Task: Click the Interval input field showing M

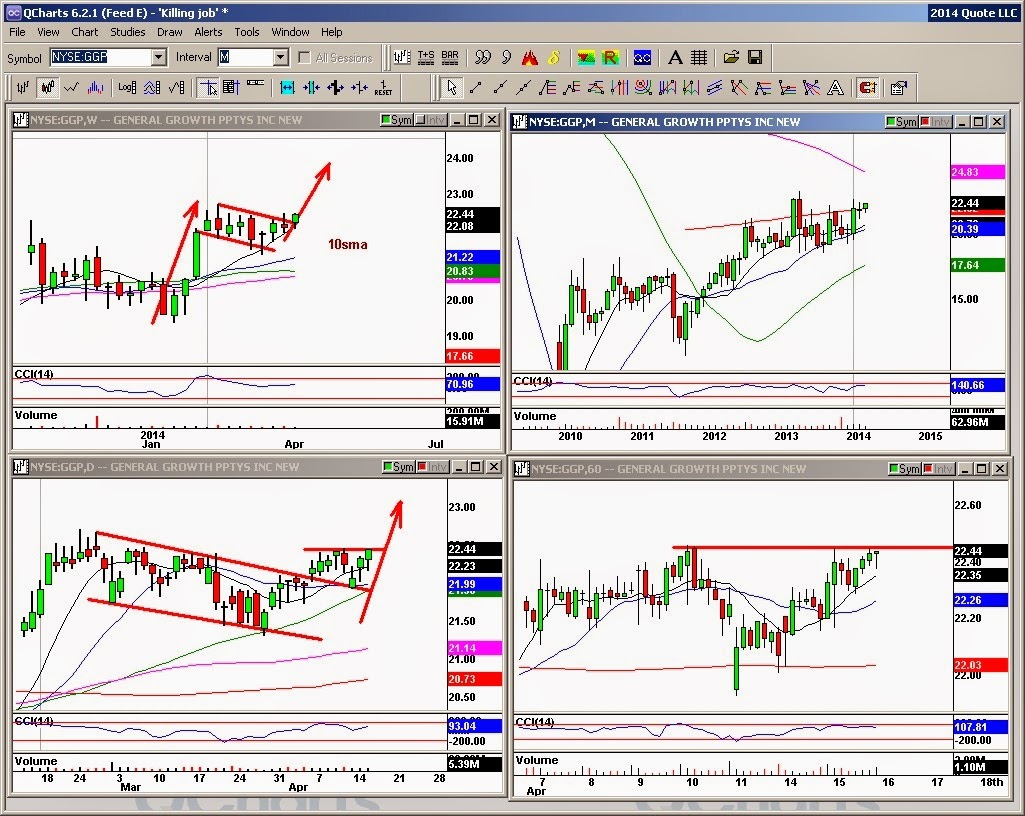Action: click(246, 58)
